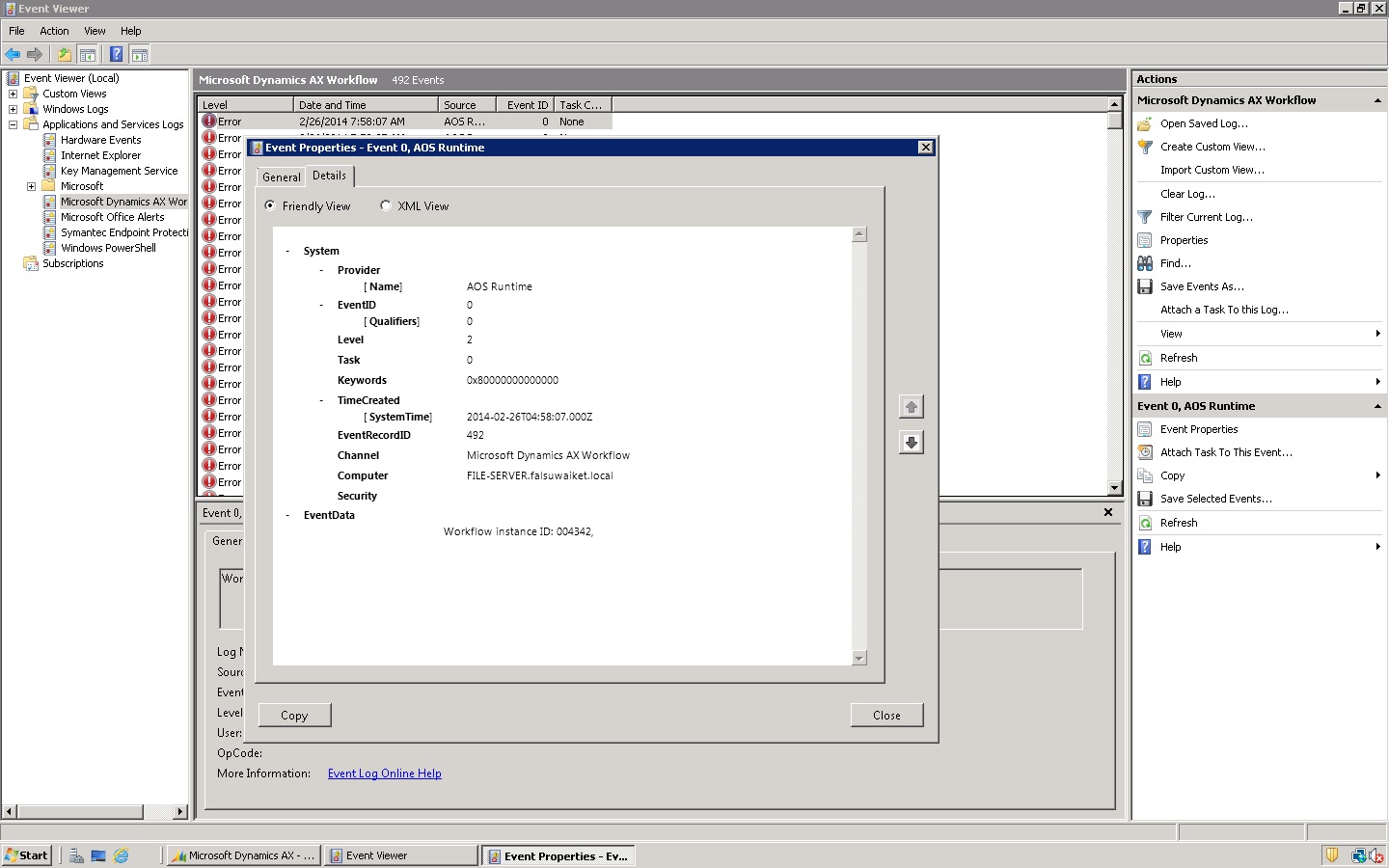
Task: Collapse the Provider node in details
Action: coord(321,270)
